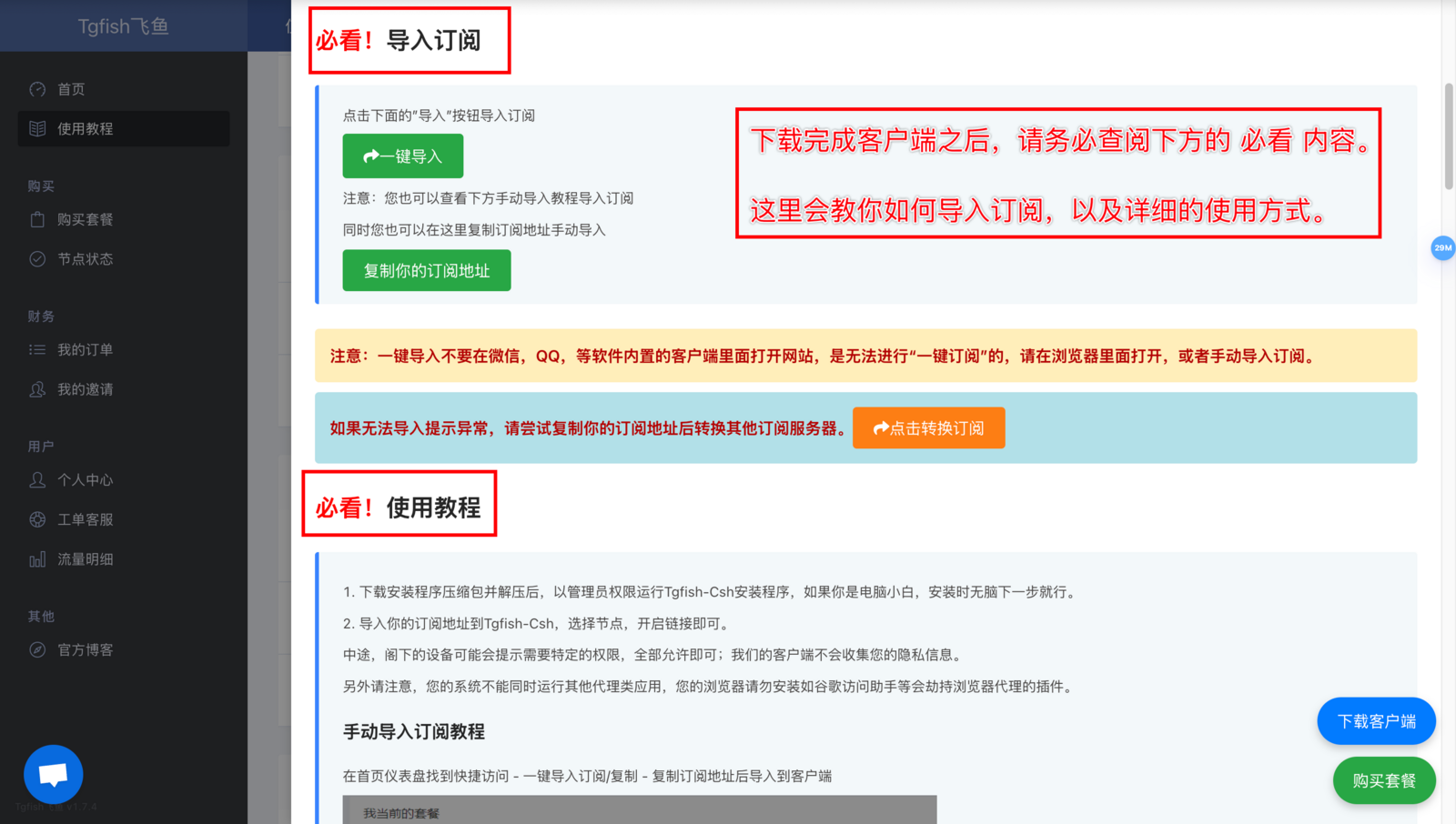Image resolution: width=1456 pixels, height=824 pixels.
Task: Open 我的订单 in the sidebar menu
Action: tap(86, 350)
